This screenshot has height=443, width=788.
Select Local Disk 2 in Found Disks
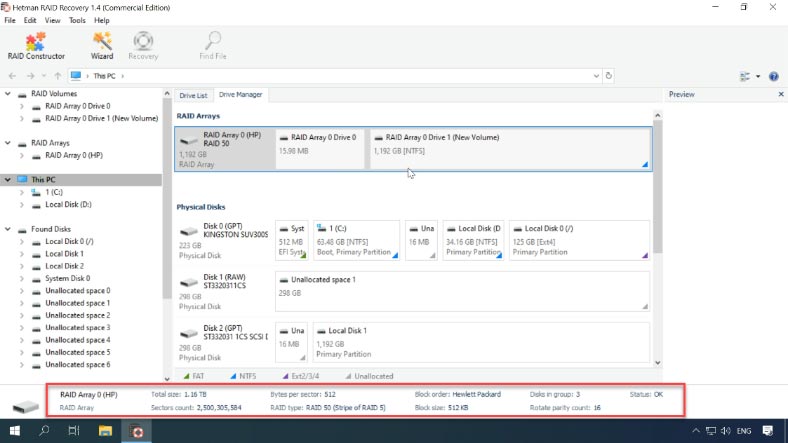[x=64, y=266]
